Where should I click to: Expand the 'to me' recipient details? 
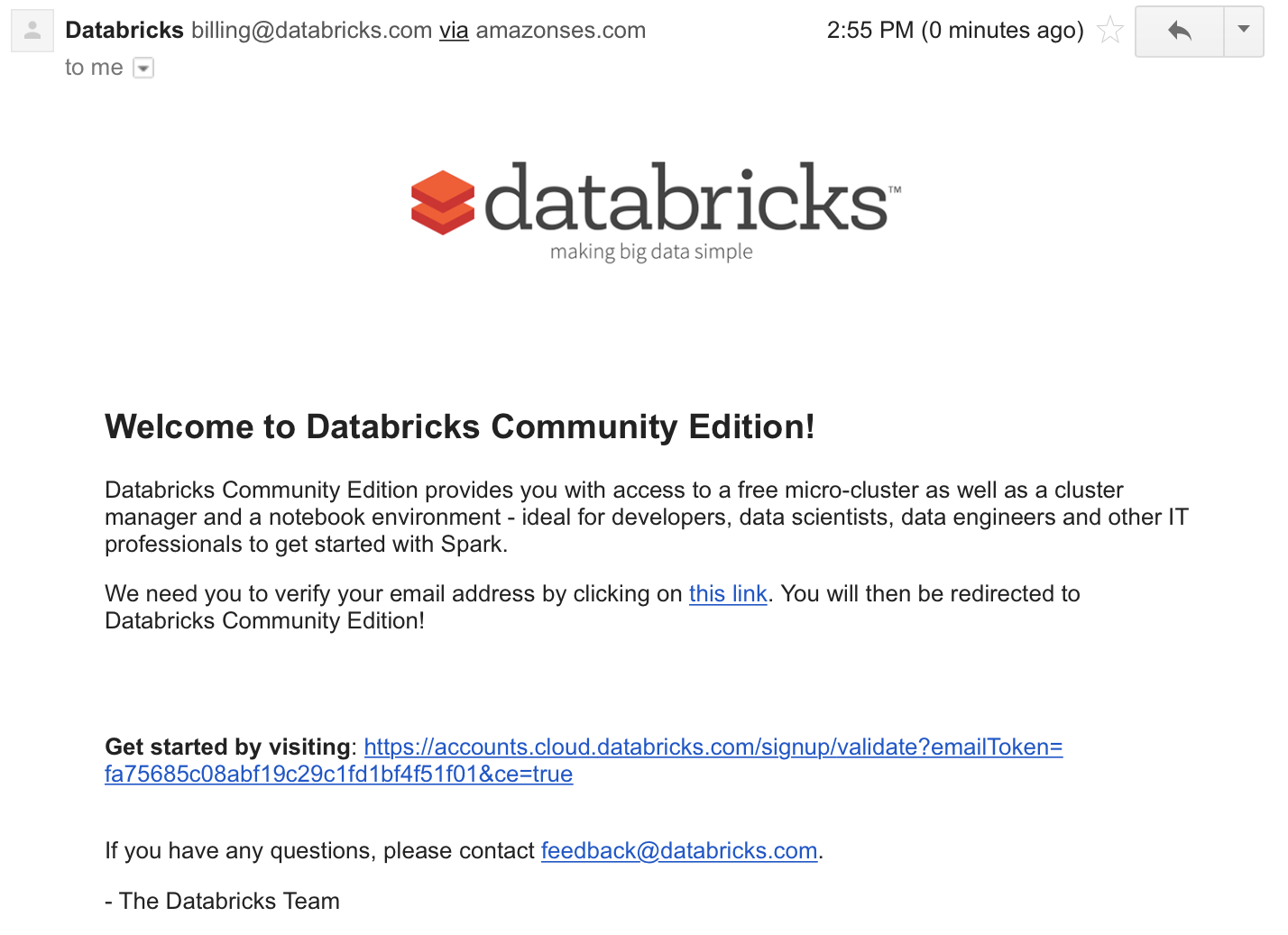point(143,68)
